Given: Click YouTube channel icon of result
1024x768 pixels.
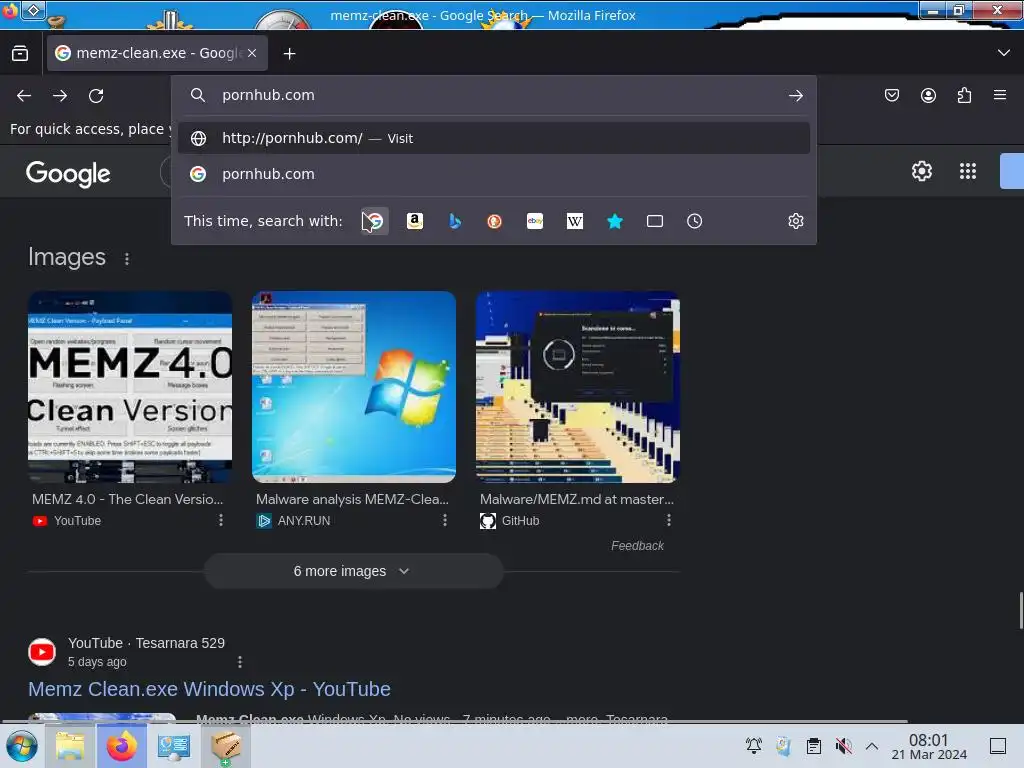Looking at the screenshot, I should (42, 652).
